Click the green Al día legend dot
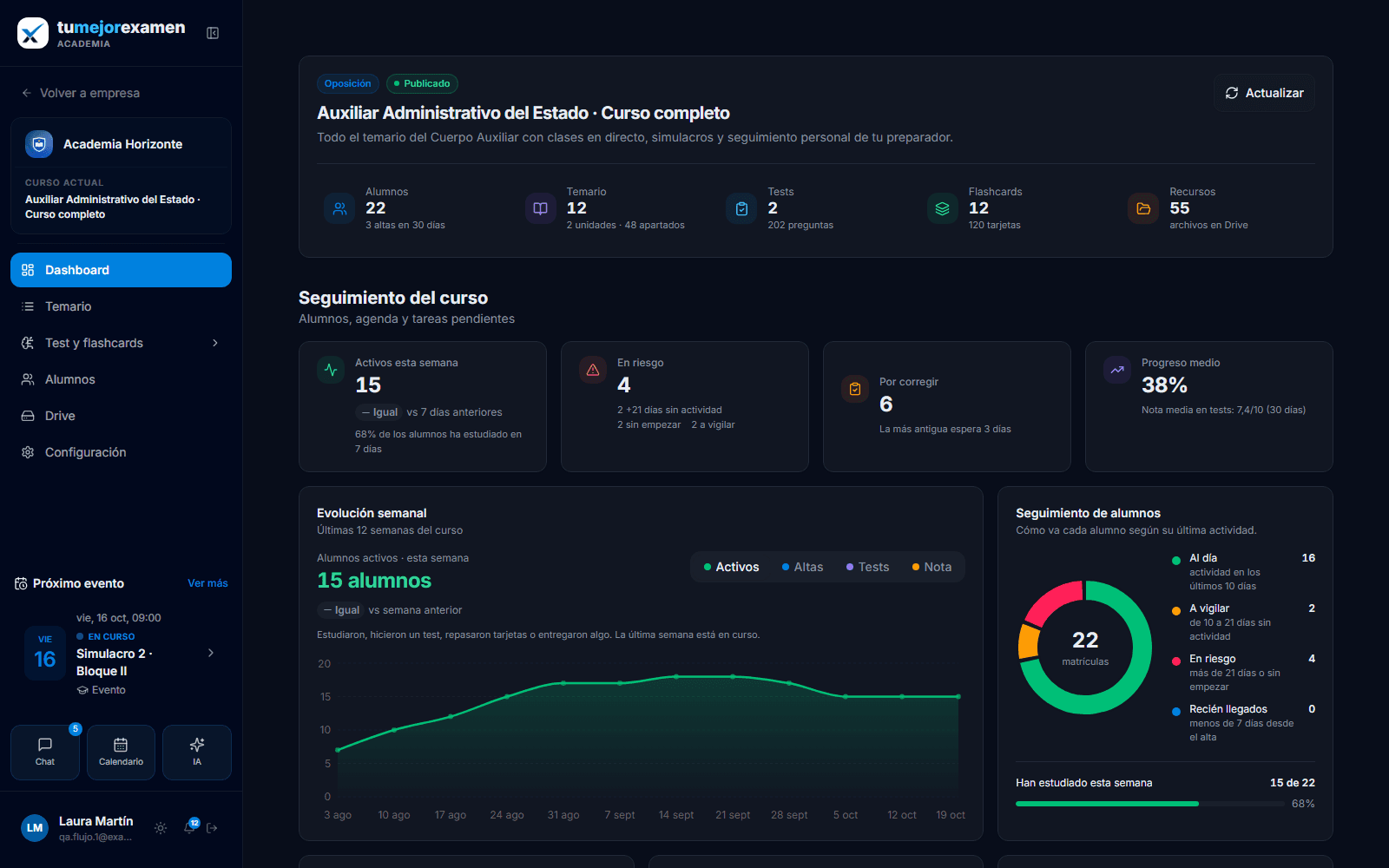 1176,561
